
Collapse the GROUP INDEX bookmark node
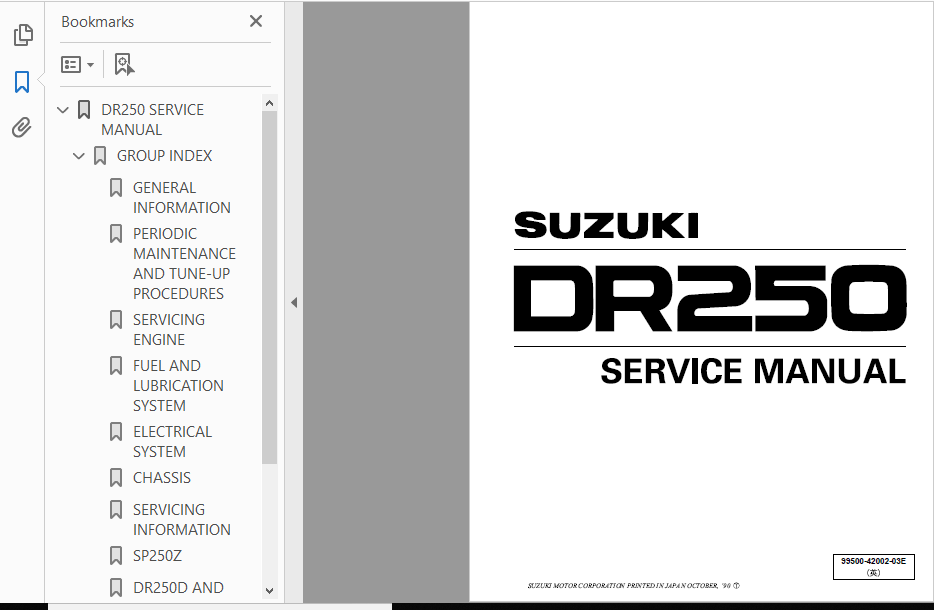tap(79, 156)
